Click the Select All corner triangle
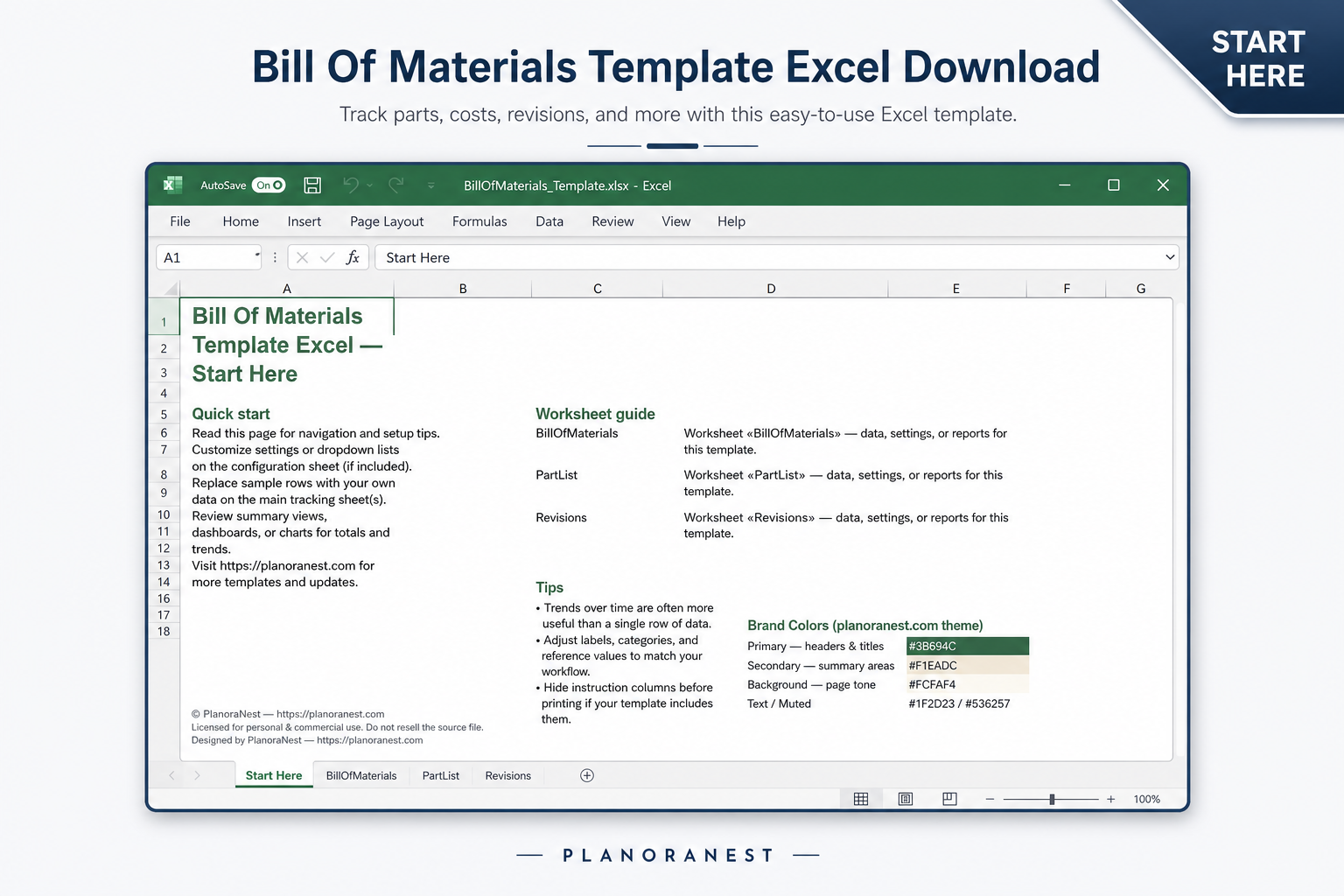This screenshot has width=1344, height=896. [x=171, y=288]
